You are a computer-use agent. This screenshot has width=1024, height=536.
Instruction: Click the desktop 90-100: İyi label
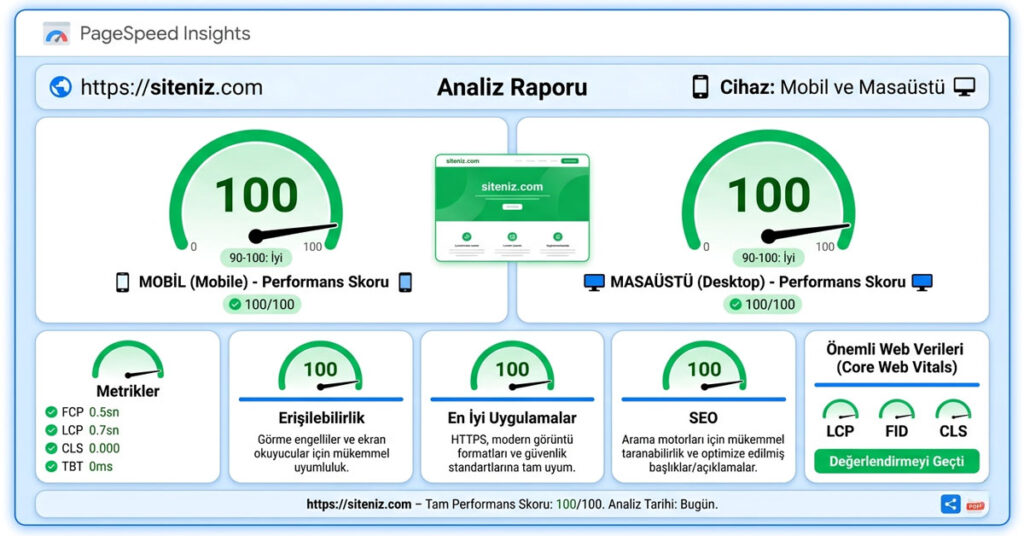(x=769, y=258)
